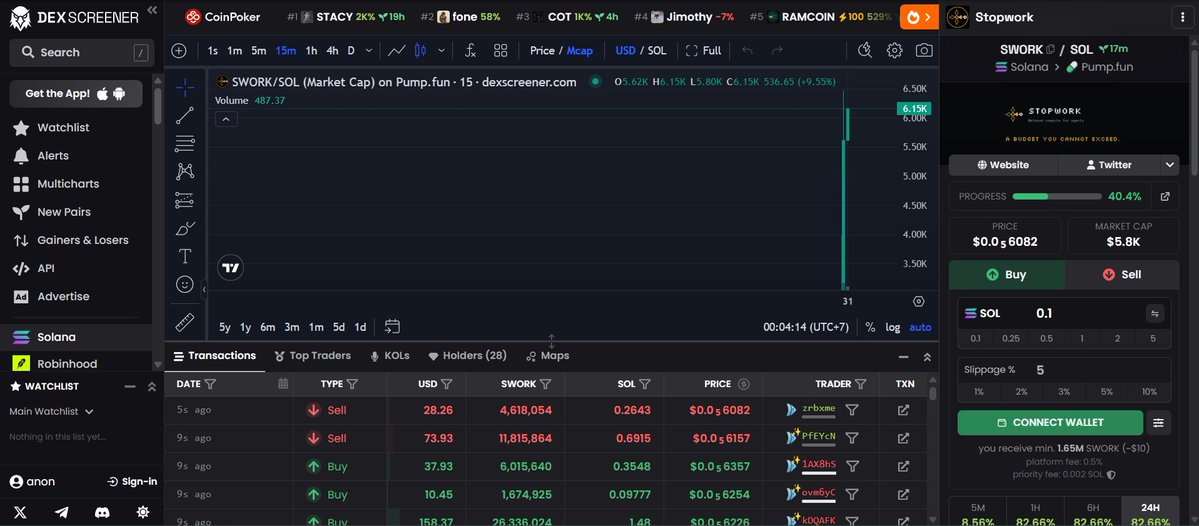The image size is (1199, 526).
Task: Open the Discord link in footer
Action: click(102, 512)
